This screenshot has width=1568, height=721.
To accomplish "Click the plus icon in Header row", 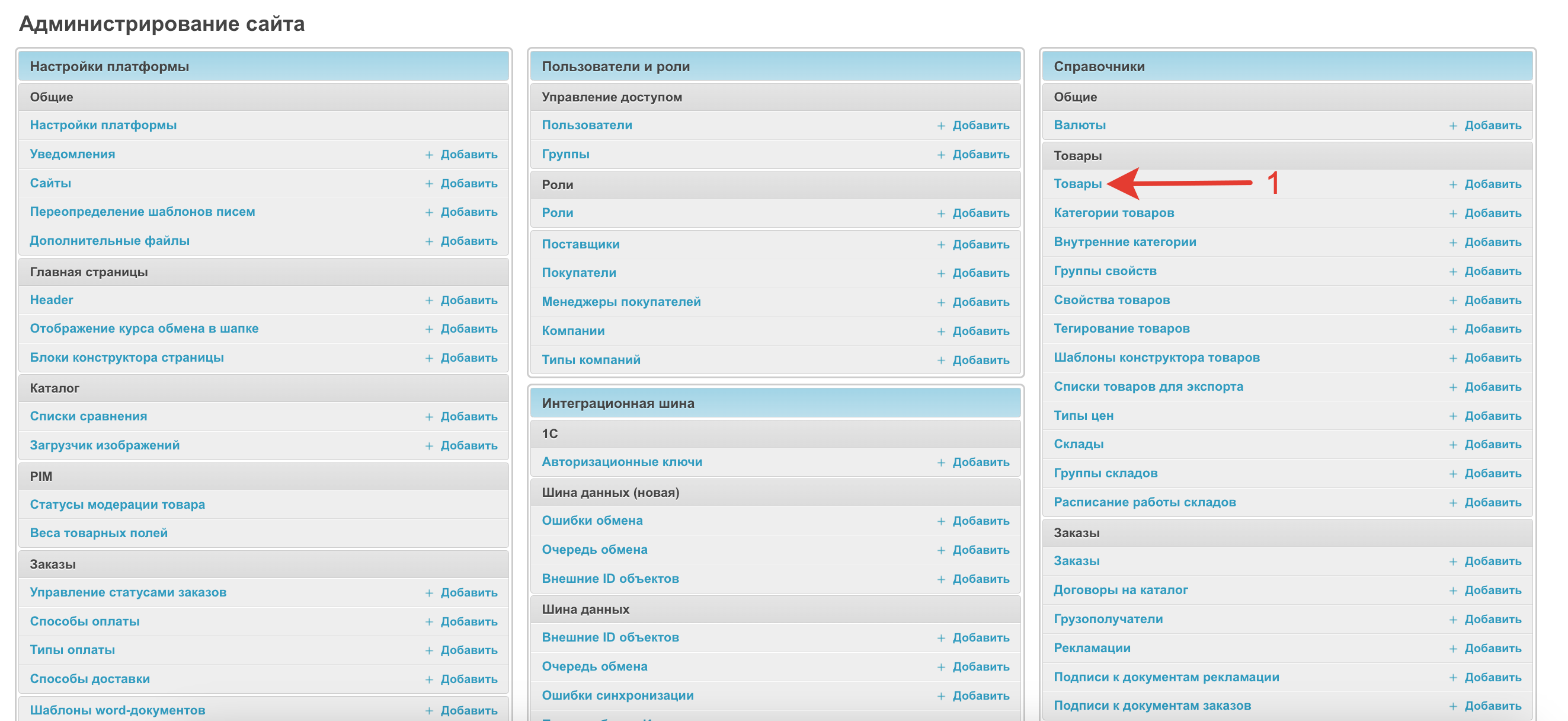I will [428, 300].
